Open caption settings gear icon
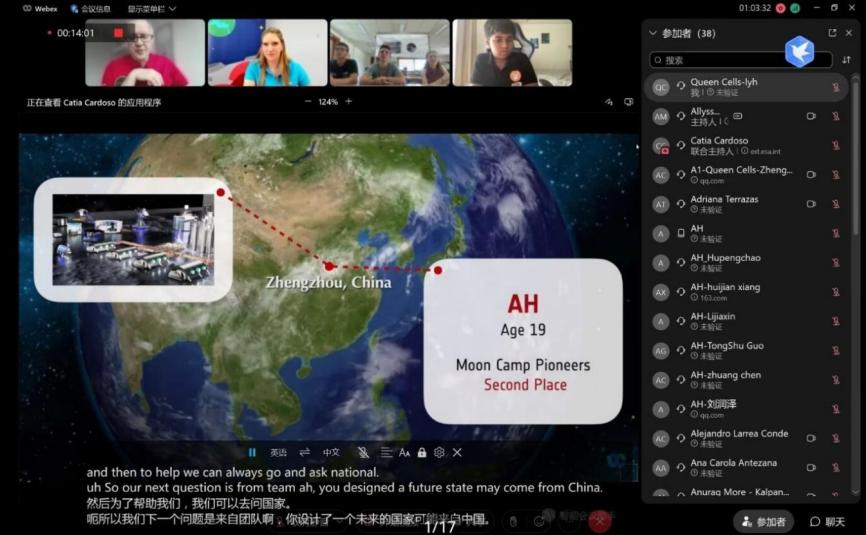Screen dimensions: 866x535 click(439, 453)
